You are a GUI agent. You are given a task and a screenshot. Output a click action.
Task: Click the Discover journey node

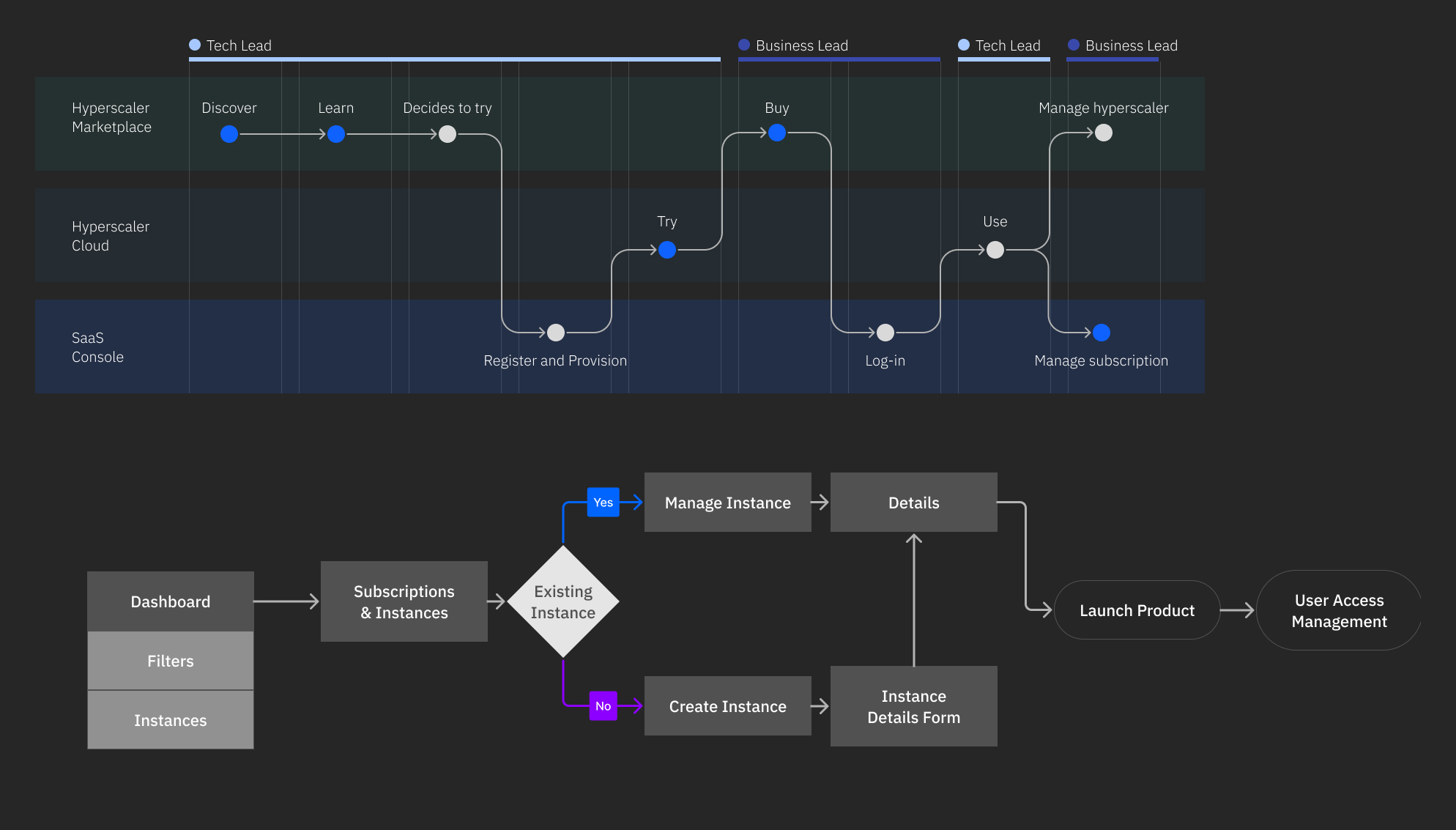[x=229, y=134]
